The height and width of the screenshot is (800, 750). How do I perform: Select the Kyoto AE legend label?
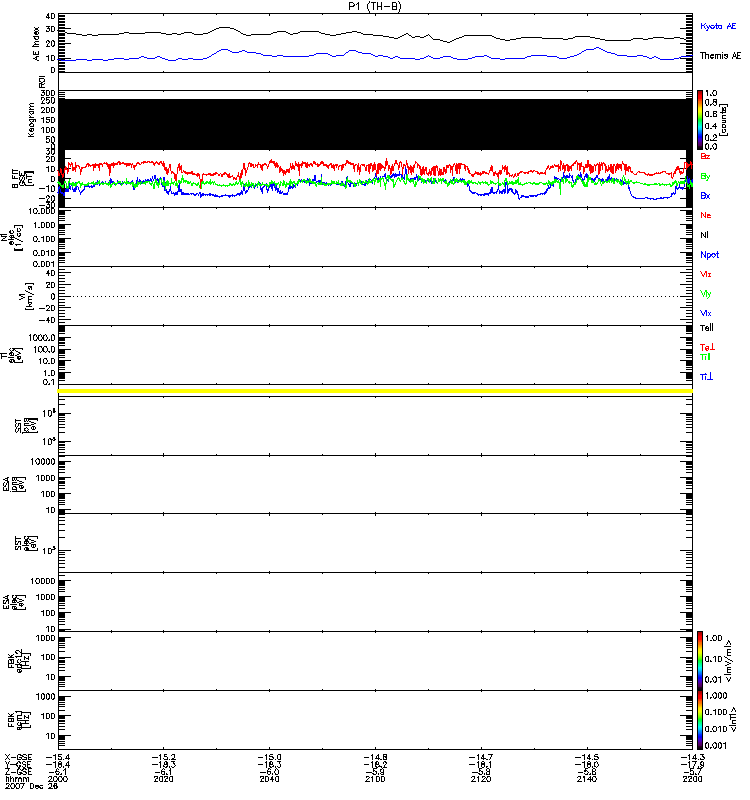pos(718,26)
